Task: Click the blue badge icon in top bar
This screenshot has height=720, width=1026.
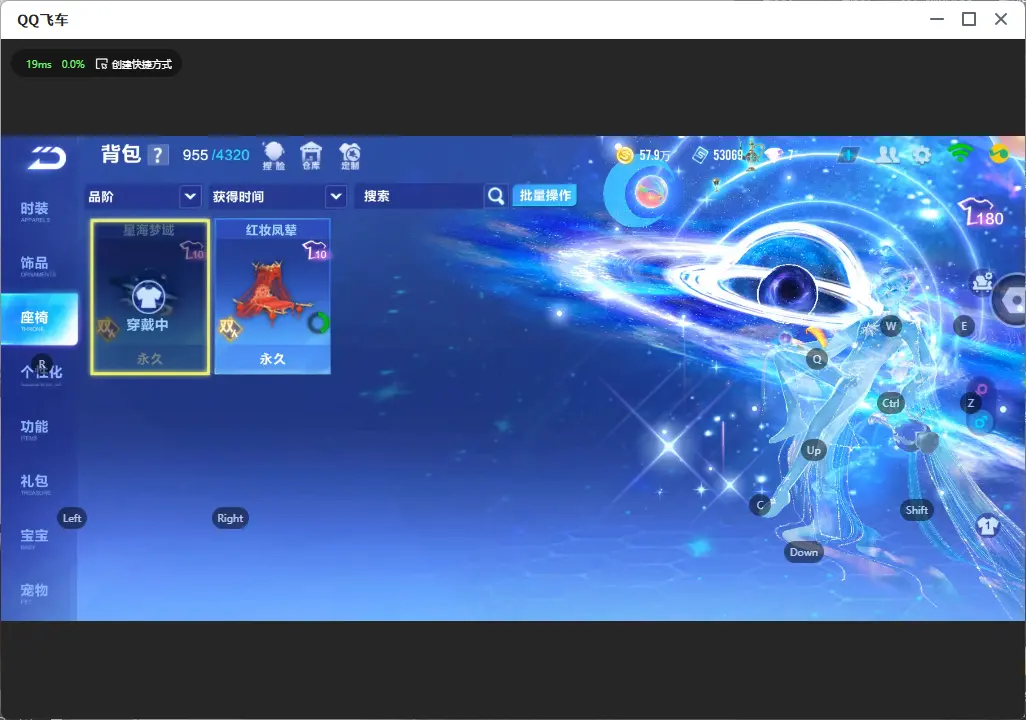Action: [x=848, y=155]
